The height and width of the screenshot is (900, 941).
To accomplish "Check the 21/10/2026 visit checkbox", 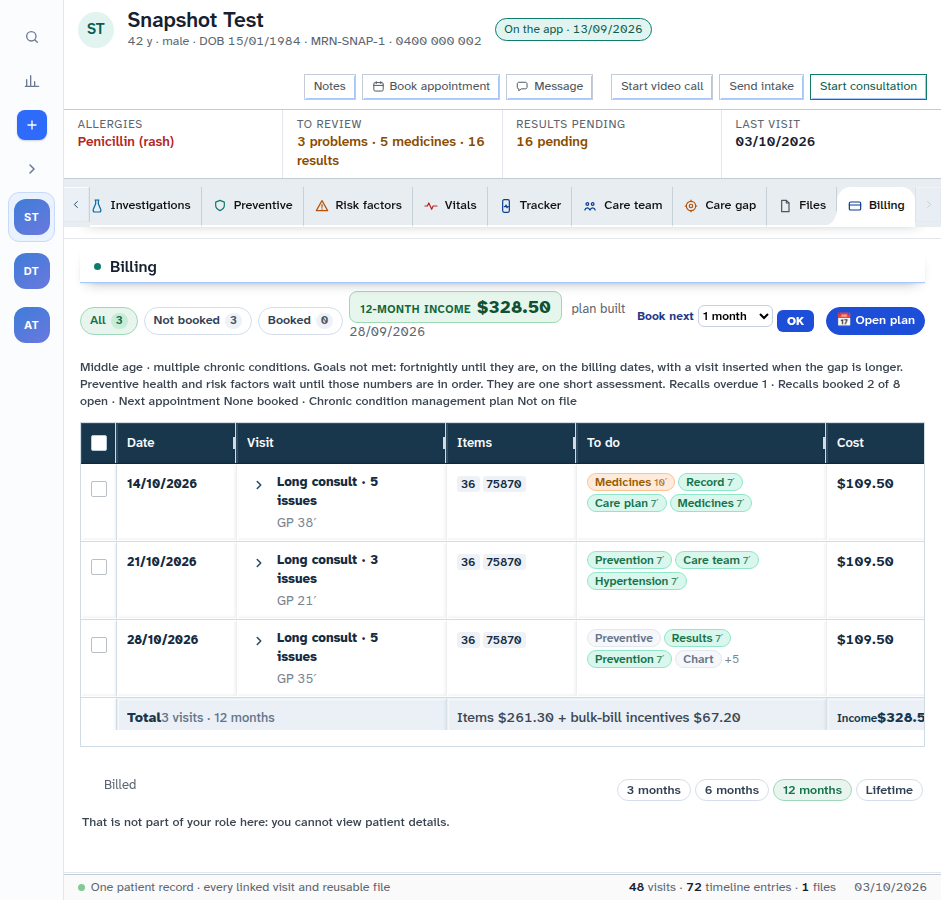I will (x=99, y=567).
